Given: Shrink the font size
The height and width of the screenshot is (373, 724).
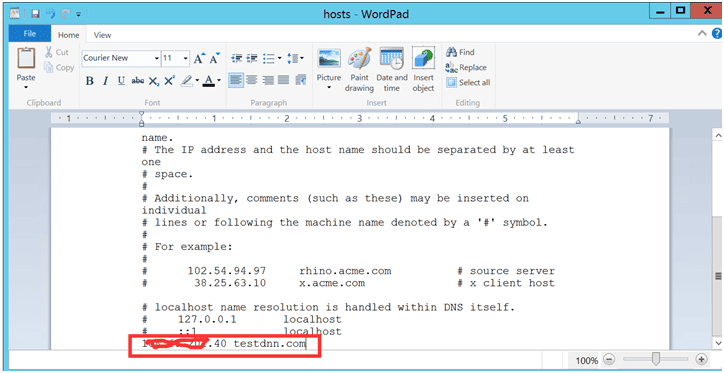Looking at the screenshot, I should [x=215, y=58].
